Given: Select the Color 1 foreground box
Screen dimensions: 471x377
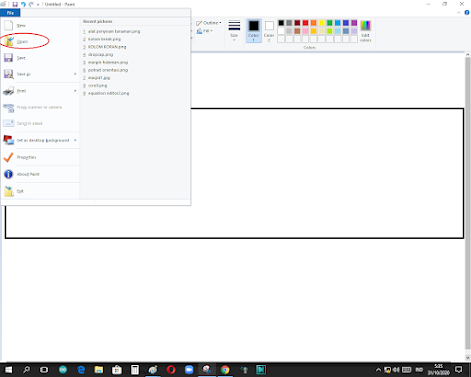Looking at the screenshot, I should pos(254,31).
